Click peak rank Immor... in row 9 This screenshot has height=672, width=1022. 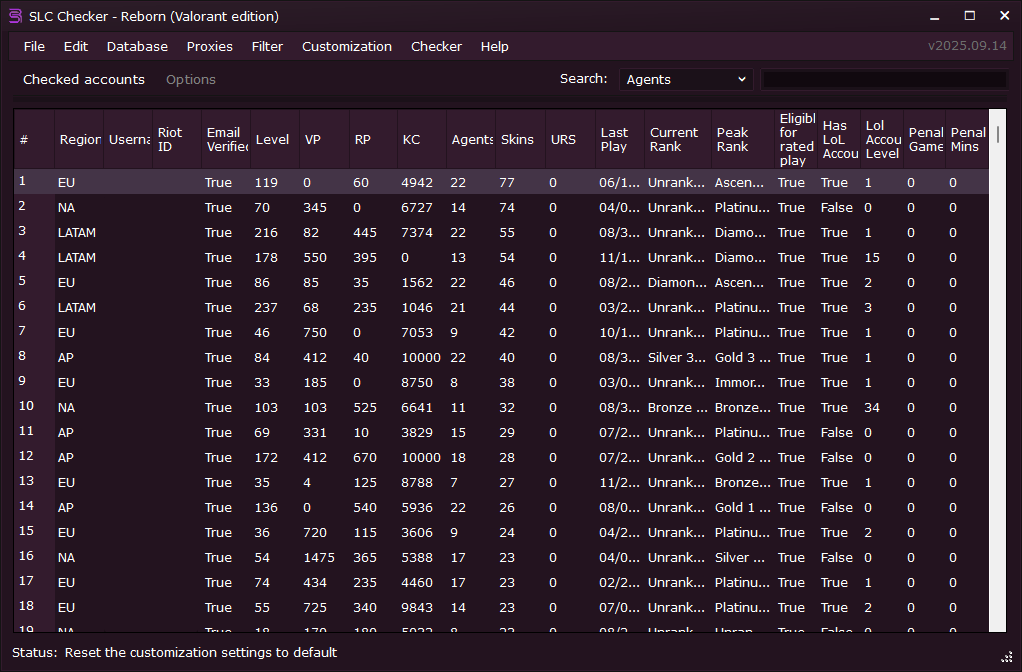click(742, 383)
